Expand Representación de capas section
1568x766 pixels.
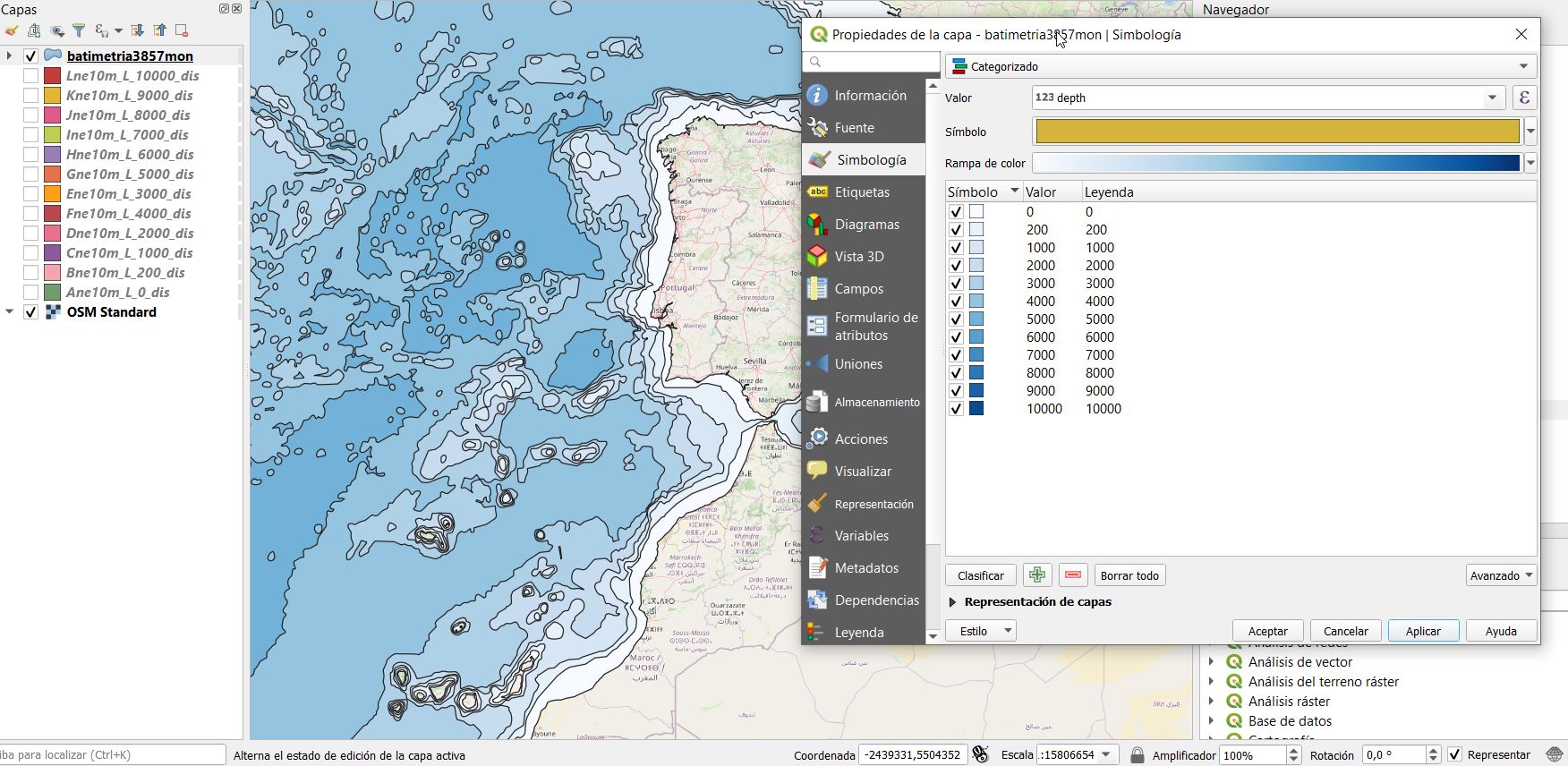952,602
